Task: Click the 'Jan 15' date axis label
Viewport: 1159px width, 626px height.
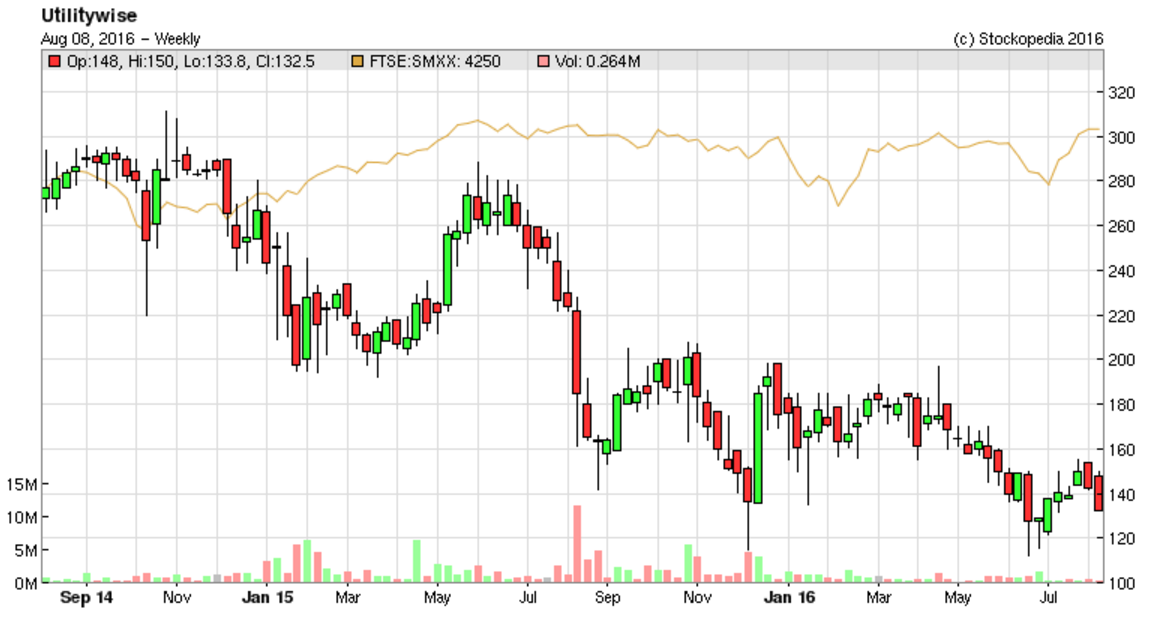Action: 268,597
